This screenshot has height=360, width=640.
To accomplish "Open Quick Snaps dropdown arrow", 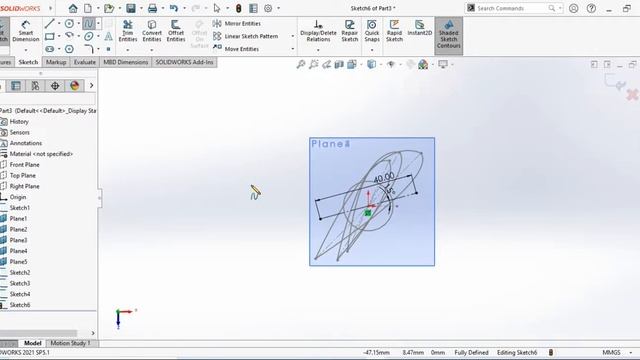I will point(372,50).
